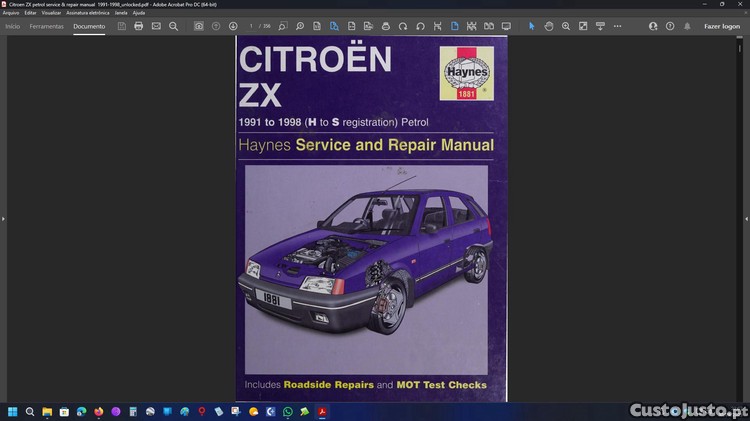The image size is (750, 421).
Task: Click the Save file icon
Action: pyautogui.click(x=121, y=26)
